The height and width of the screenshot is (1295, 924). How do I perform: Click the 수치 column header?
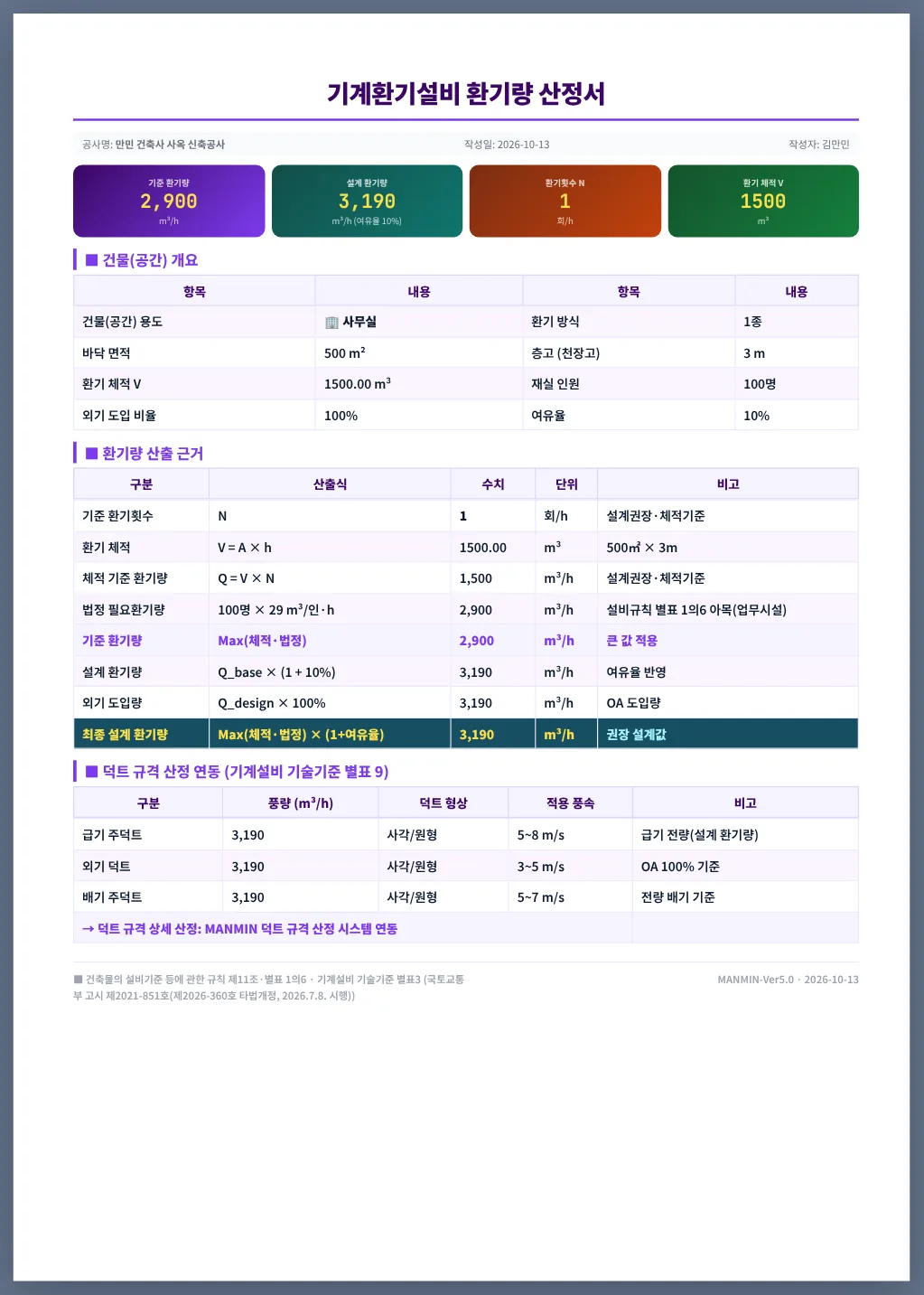pos(493,484)
